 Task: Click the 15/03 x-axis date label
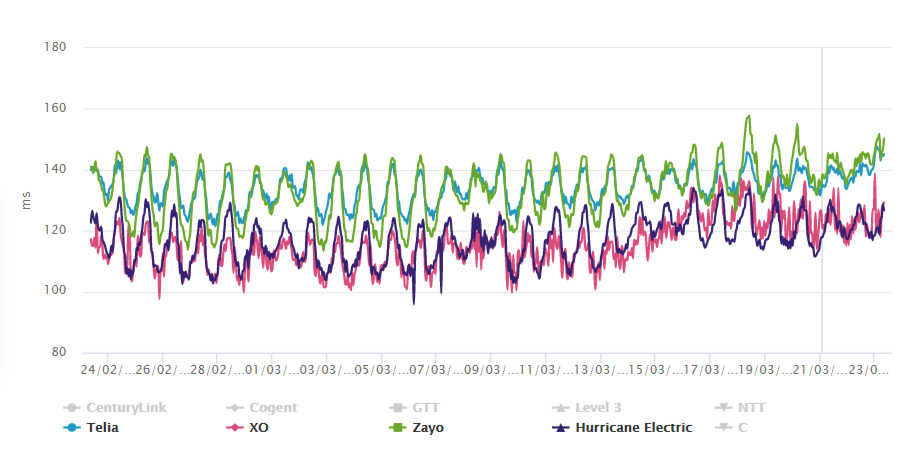656,370
